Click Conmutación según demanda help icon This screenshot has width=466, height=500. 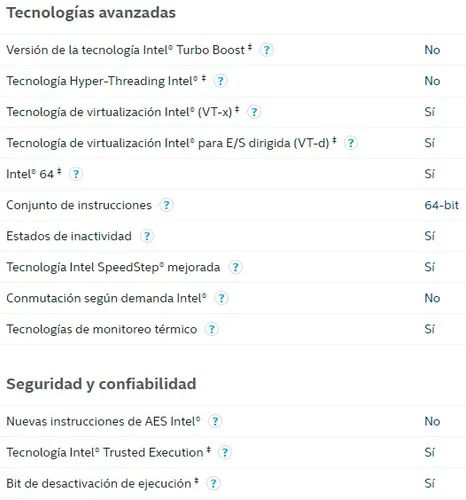222,298
